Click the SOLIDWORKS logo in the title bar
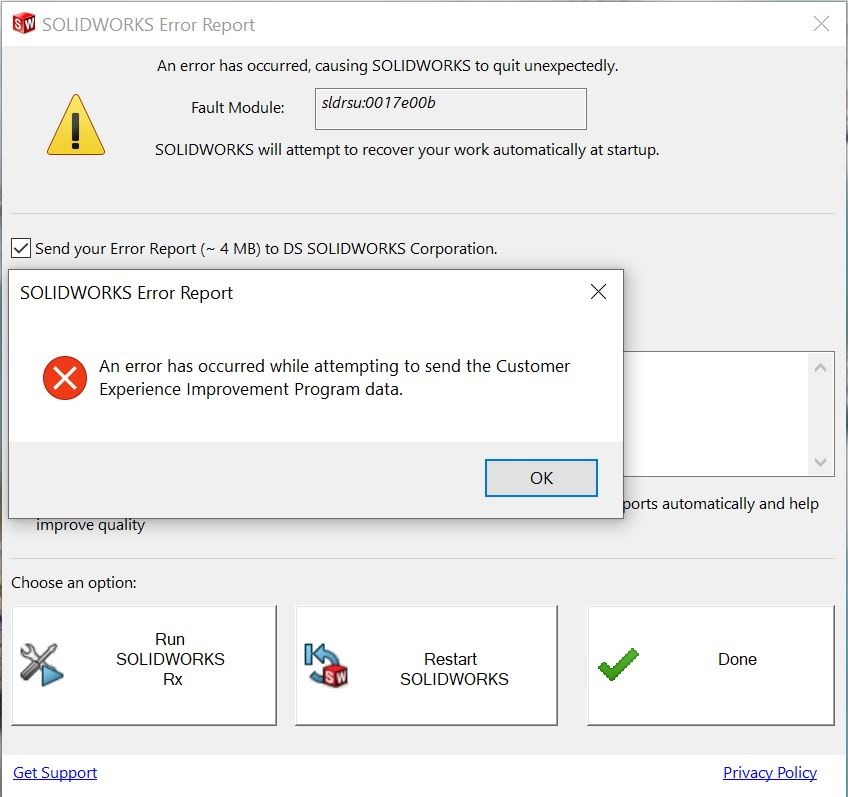Viewport: 848px width, 797px height. [x=22, y=23]
